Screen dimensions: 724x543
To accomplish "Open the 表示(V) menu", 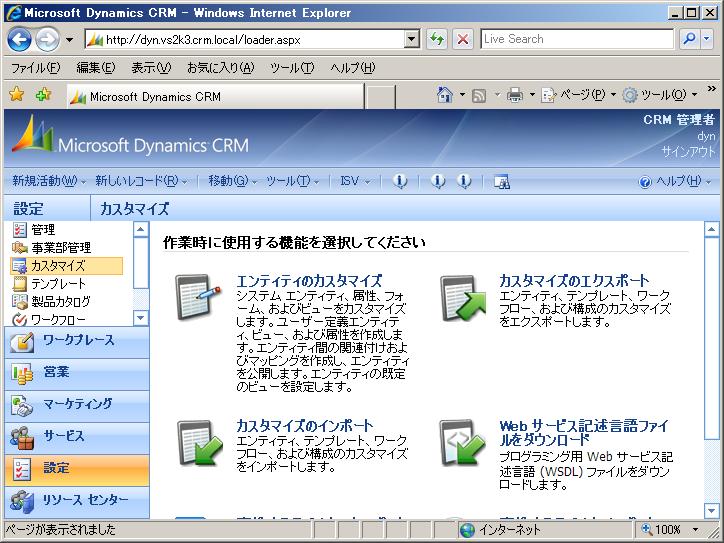I will (151, 68).
